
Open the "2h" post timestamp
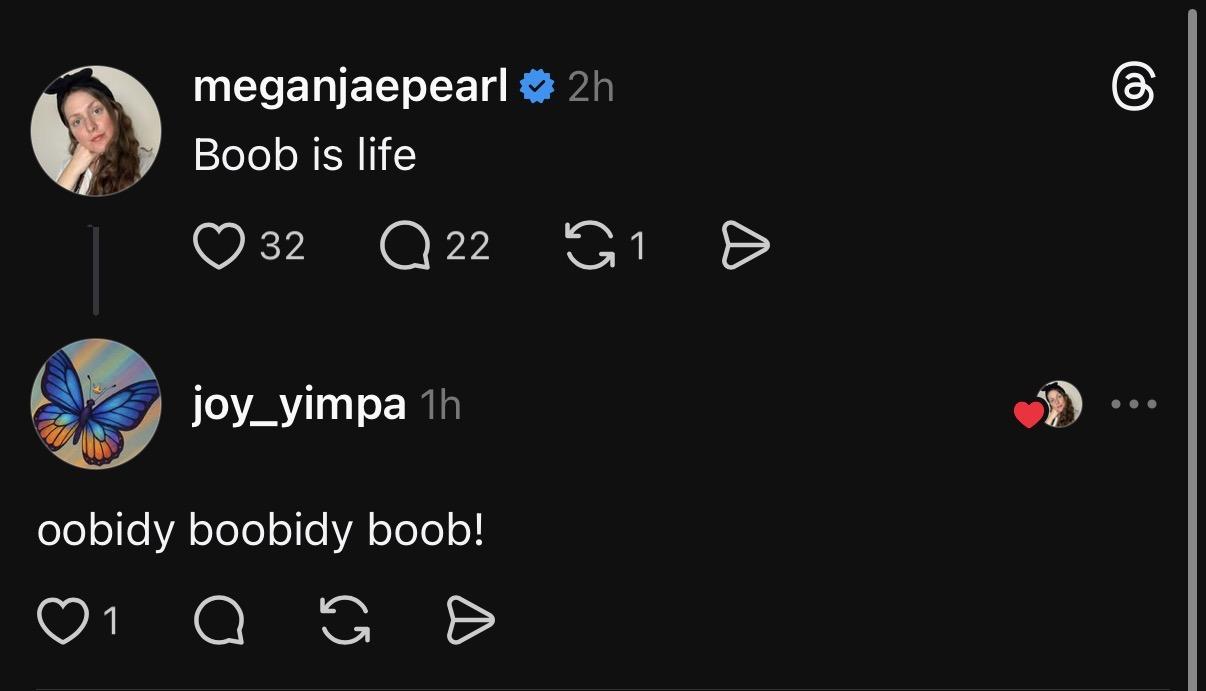(x=590, y=88)
